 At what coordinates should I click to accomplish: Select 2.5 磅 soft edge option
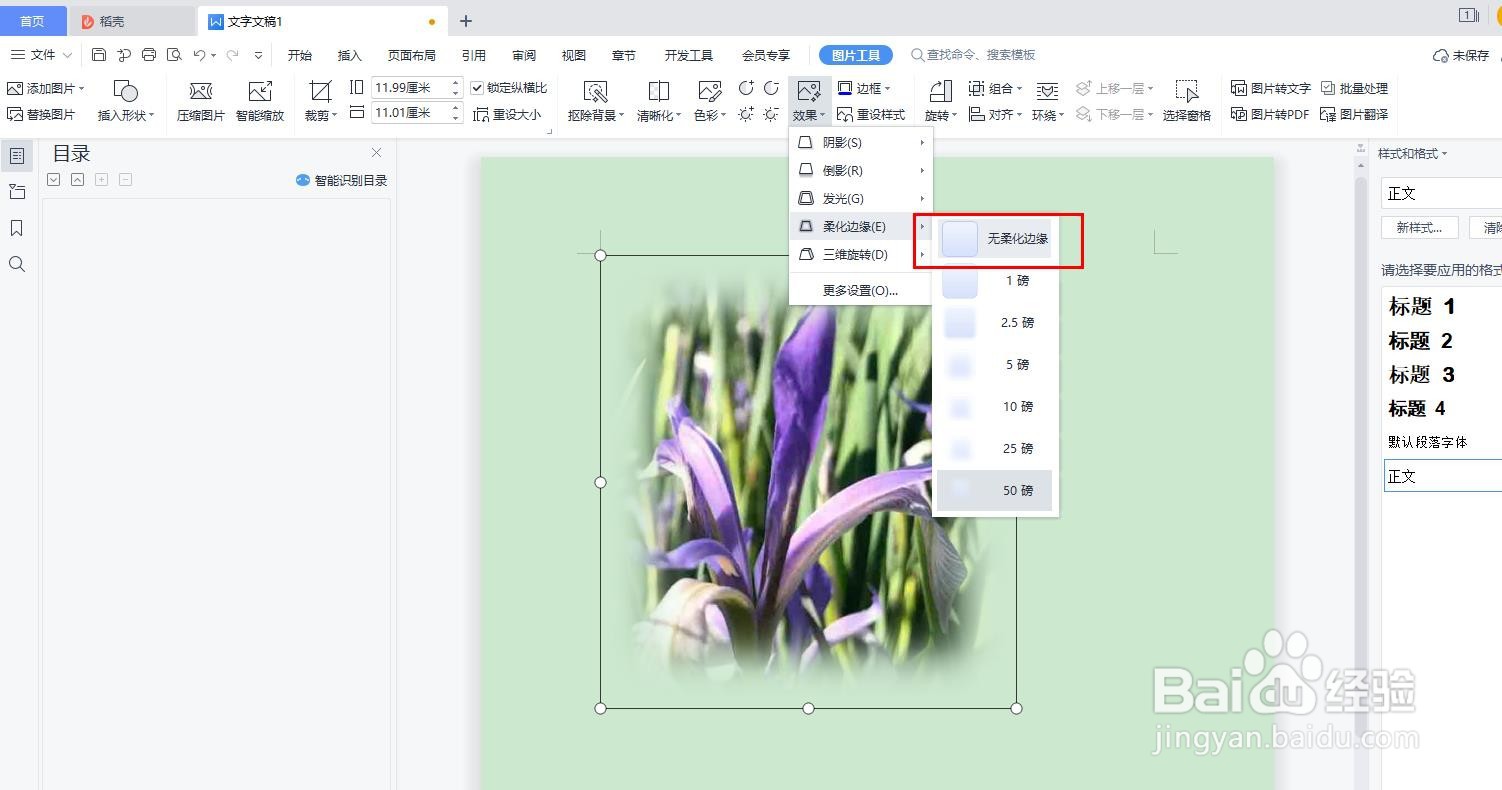995,323
